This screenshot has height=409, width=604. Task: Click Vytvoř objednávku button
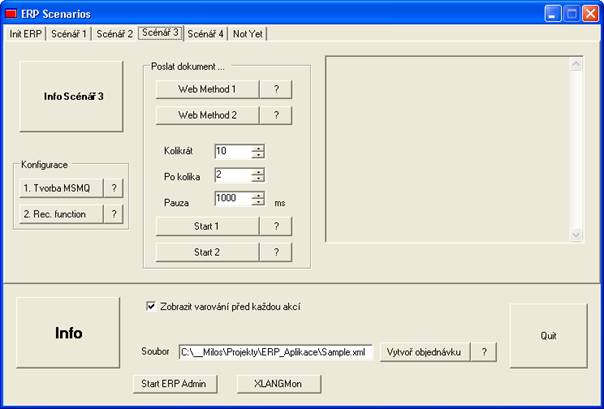pyautogui.click(x=424, y=352)
